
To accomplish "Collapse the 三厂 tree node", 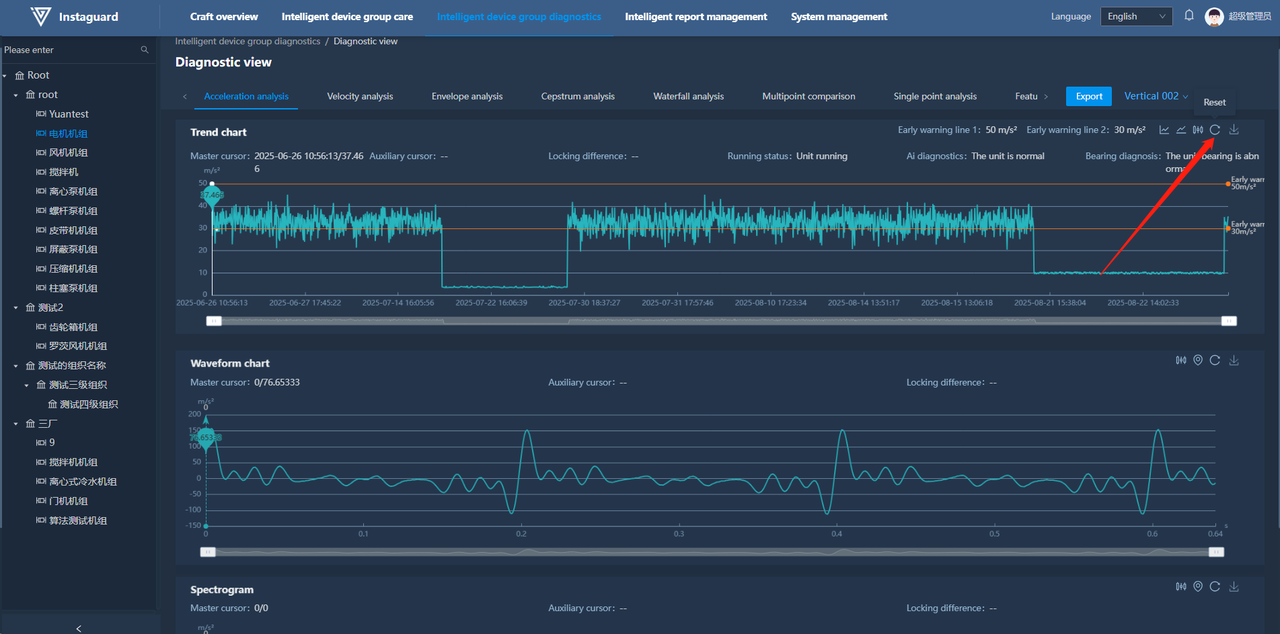I will coord(17,424).
